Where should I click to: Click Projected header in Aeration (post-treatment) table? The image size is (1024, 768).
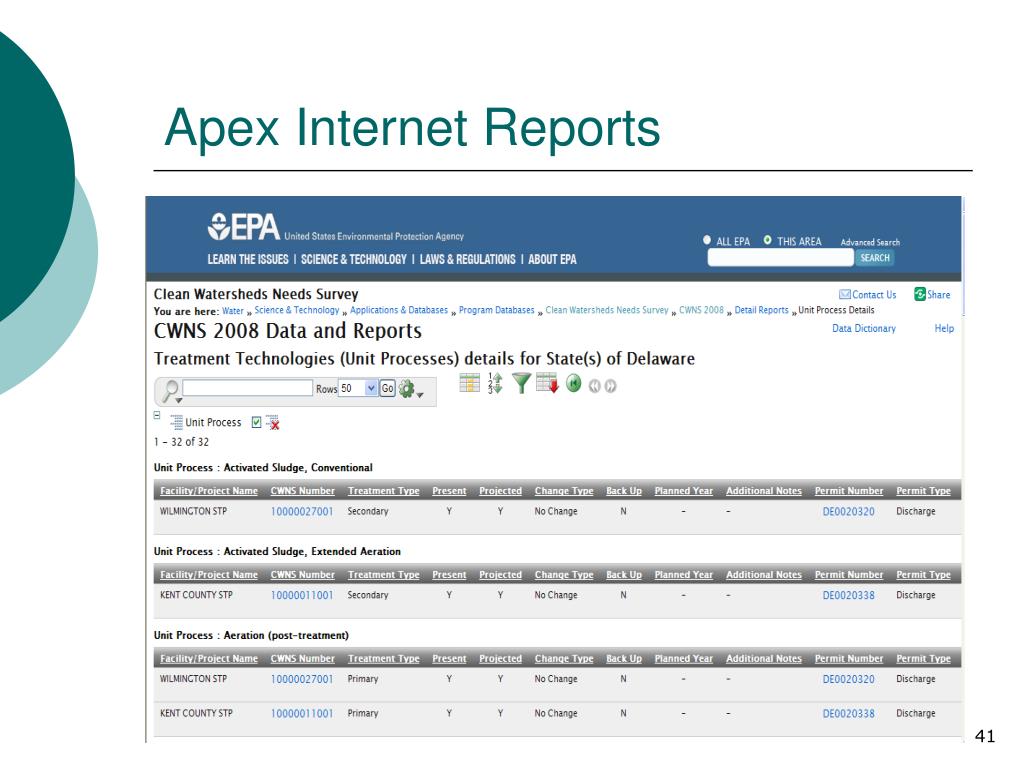(x=500, y=658)
